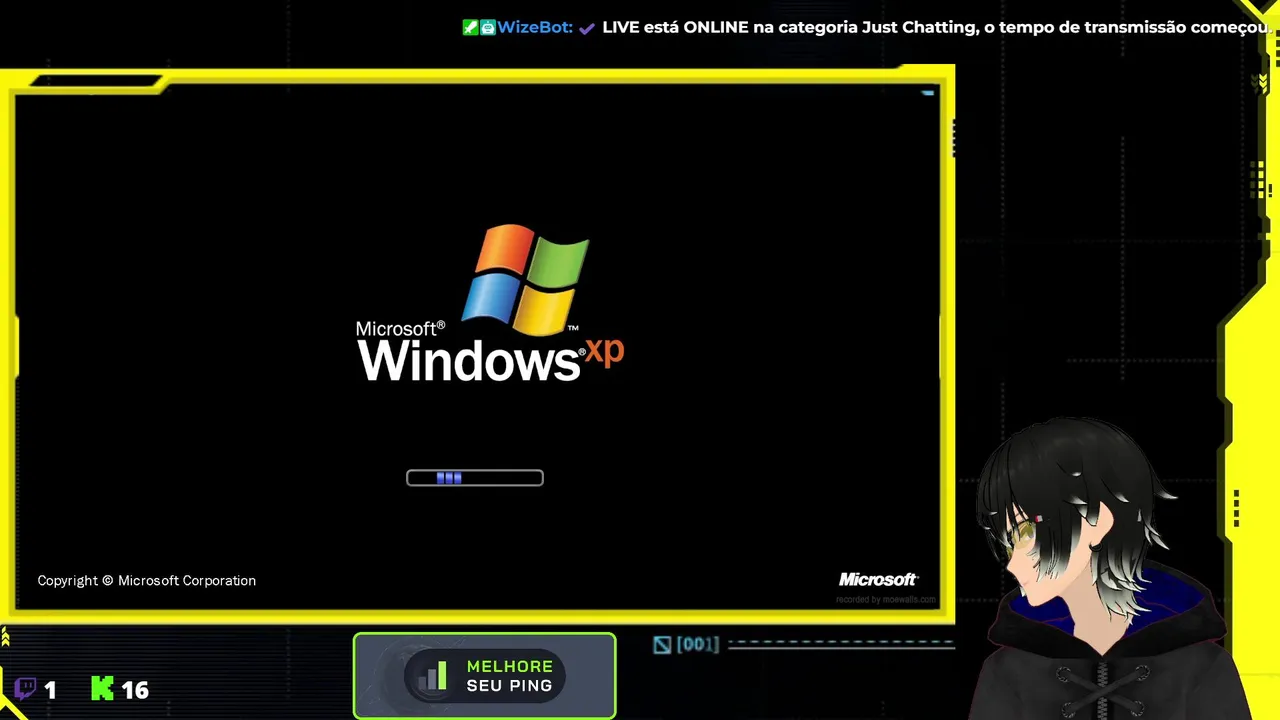1280x720 pixels.
Task: Click the WizeBot name in chat ticker
Action: click(x=535, y=27)
